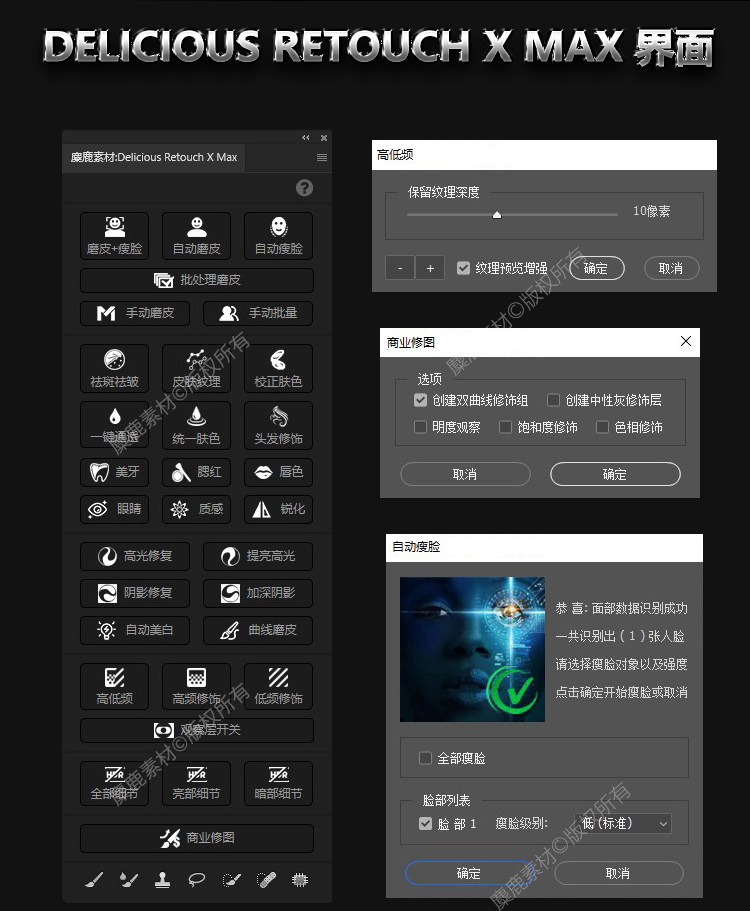Open 头发修饰 hair retouch

[x=278, y=425]
